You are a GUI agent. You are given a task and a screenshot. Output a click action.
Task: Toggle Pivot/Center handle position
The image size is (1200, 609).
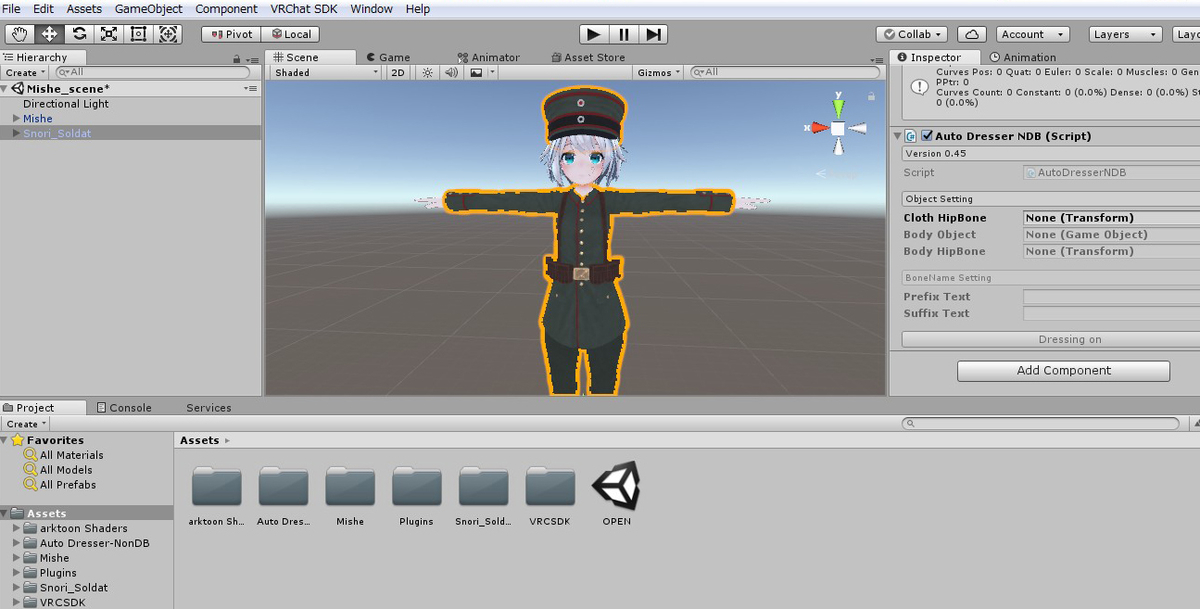(231, 34)
